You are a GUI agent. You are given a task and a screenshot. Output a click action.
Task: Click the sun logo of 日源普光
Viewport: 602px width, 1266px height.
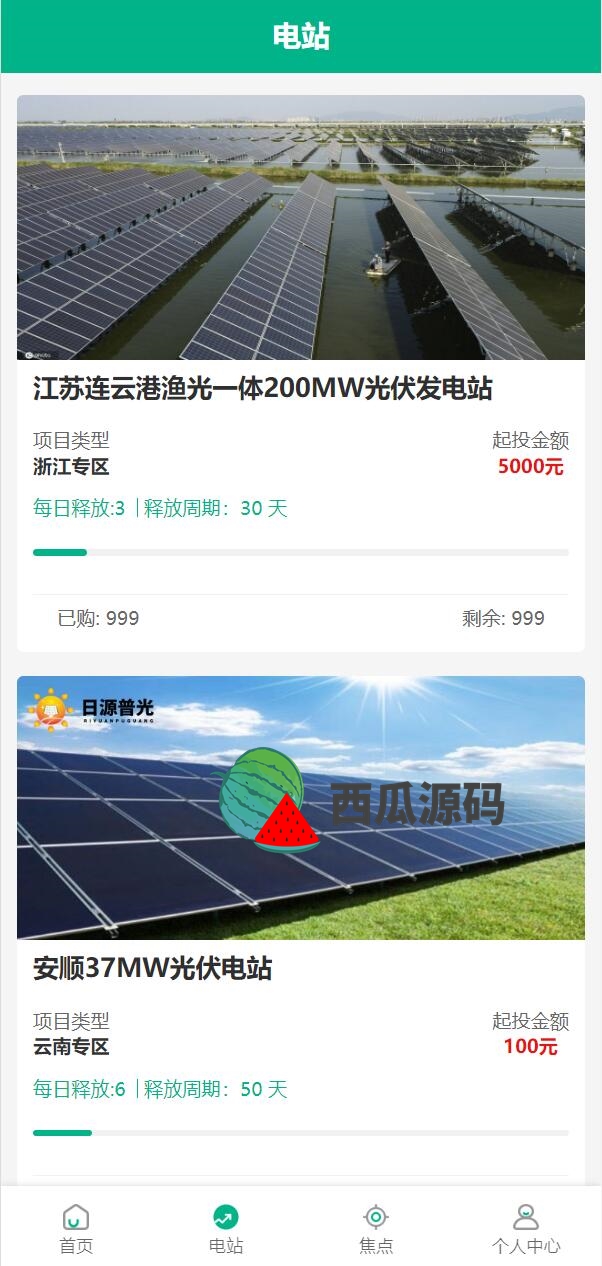tap(50, 710)
